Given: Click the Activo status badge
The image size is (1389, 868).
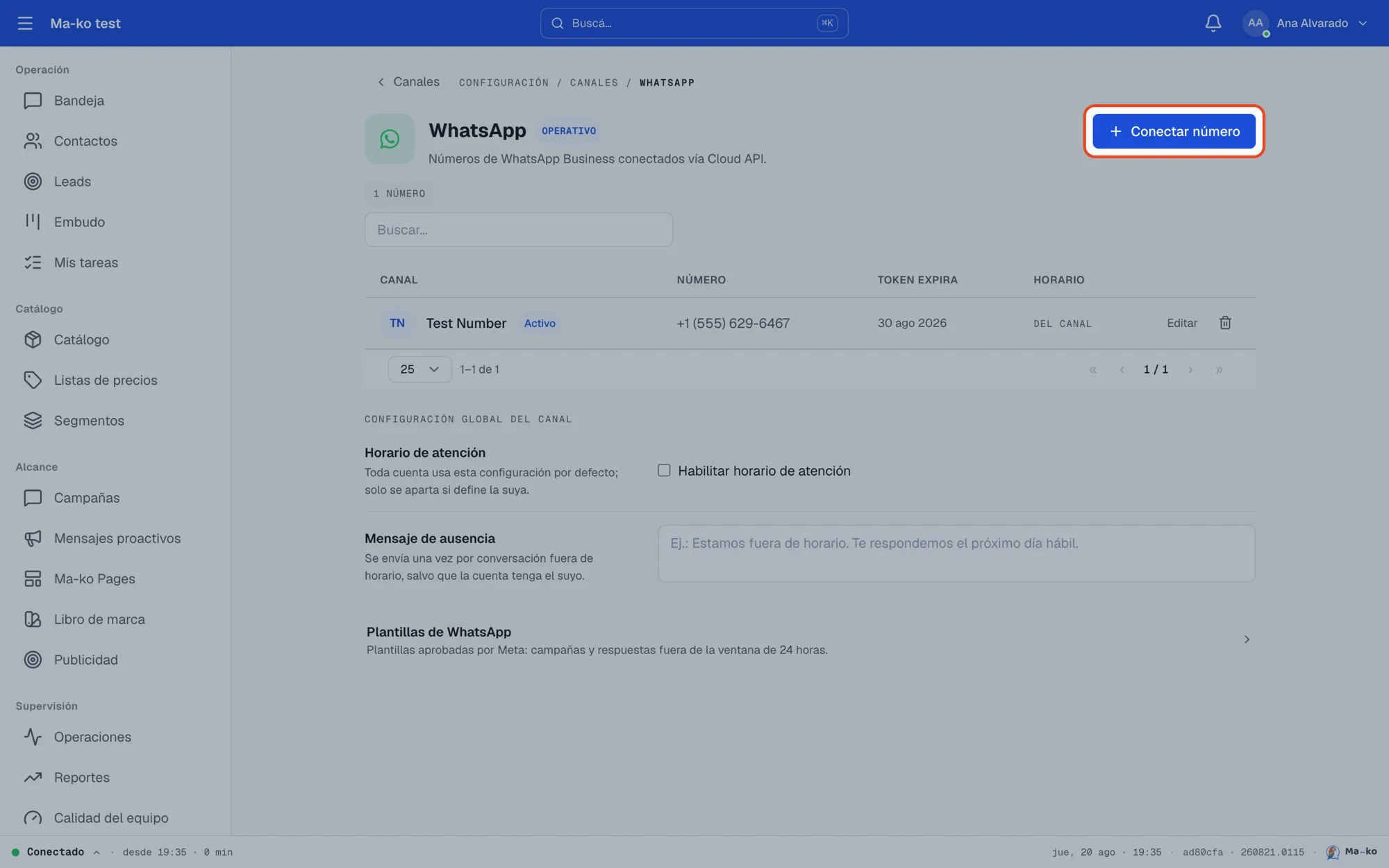Looking at the screenshot, I should pyautogui.click(x=540, y=323).
